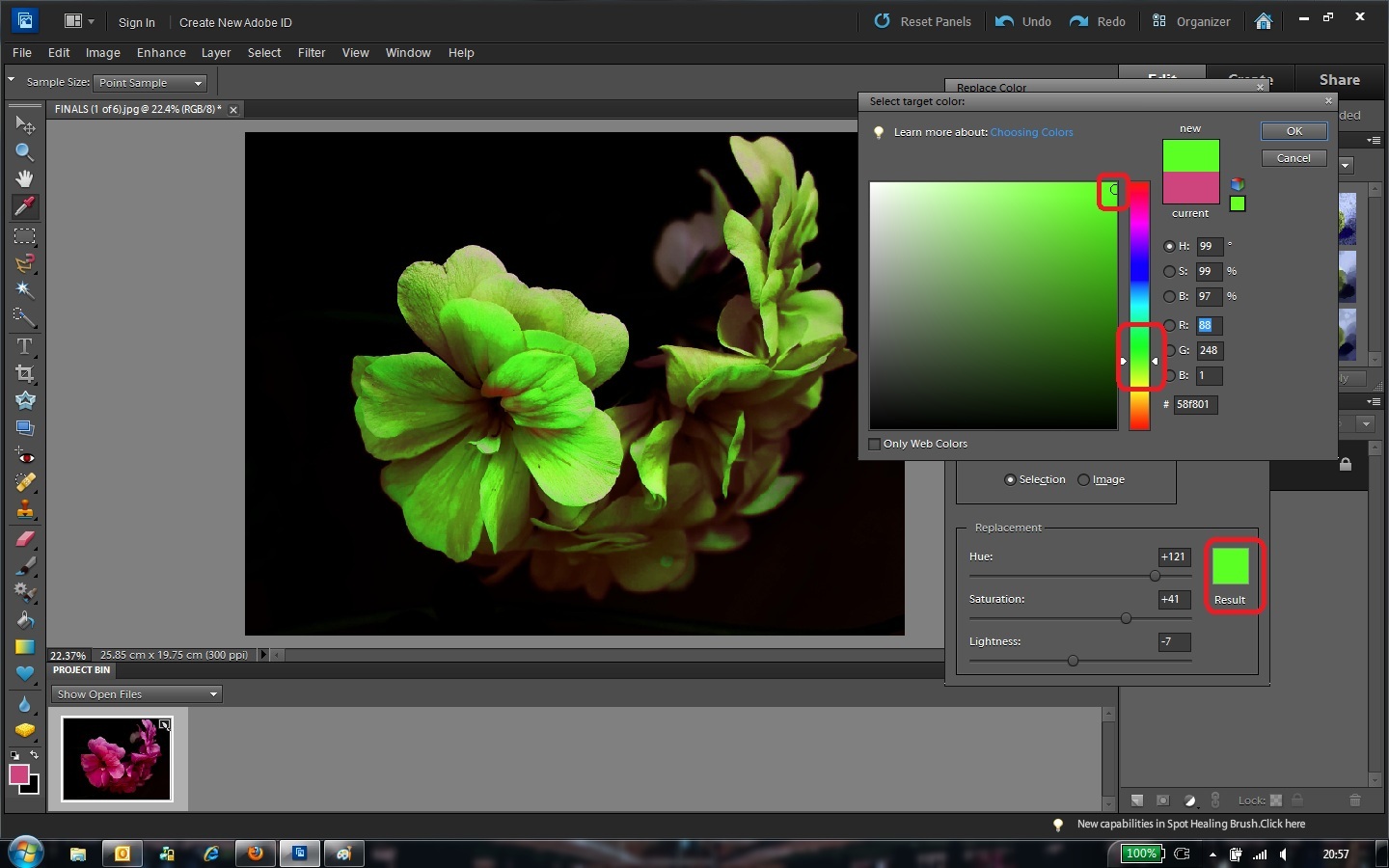Select the Crop tool
The image size is (1389, 868).
24,372
